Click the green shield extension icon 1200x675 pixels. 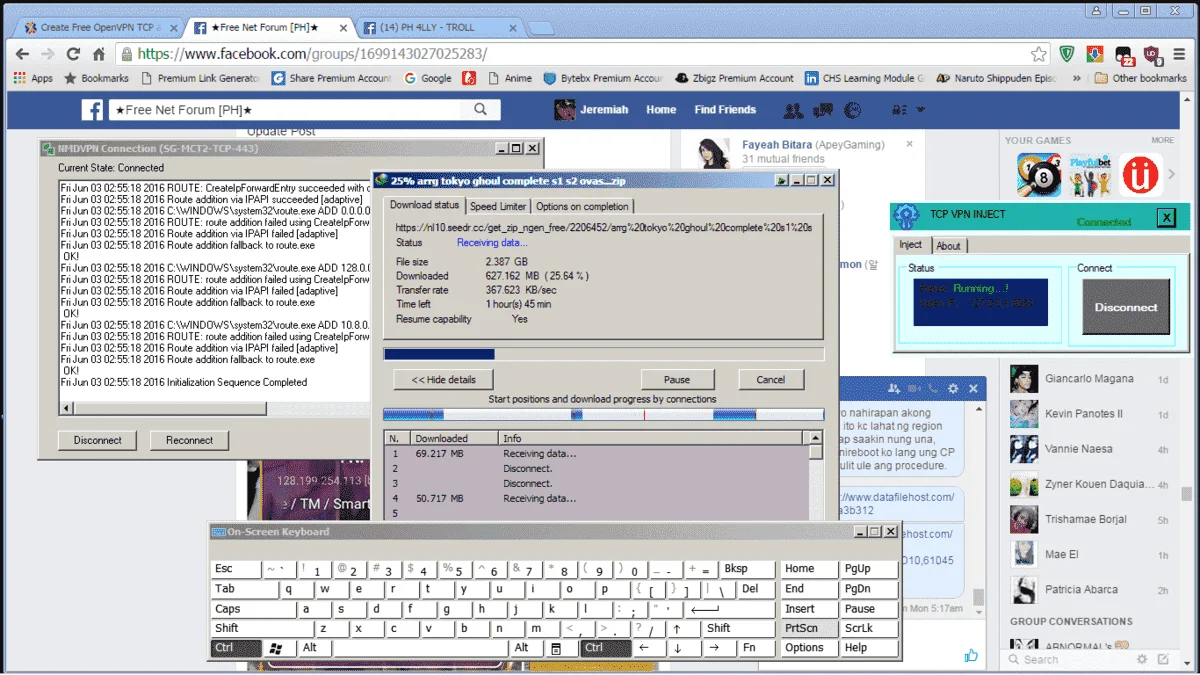tap(1069, 54)
